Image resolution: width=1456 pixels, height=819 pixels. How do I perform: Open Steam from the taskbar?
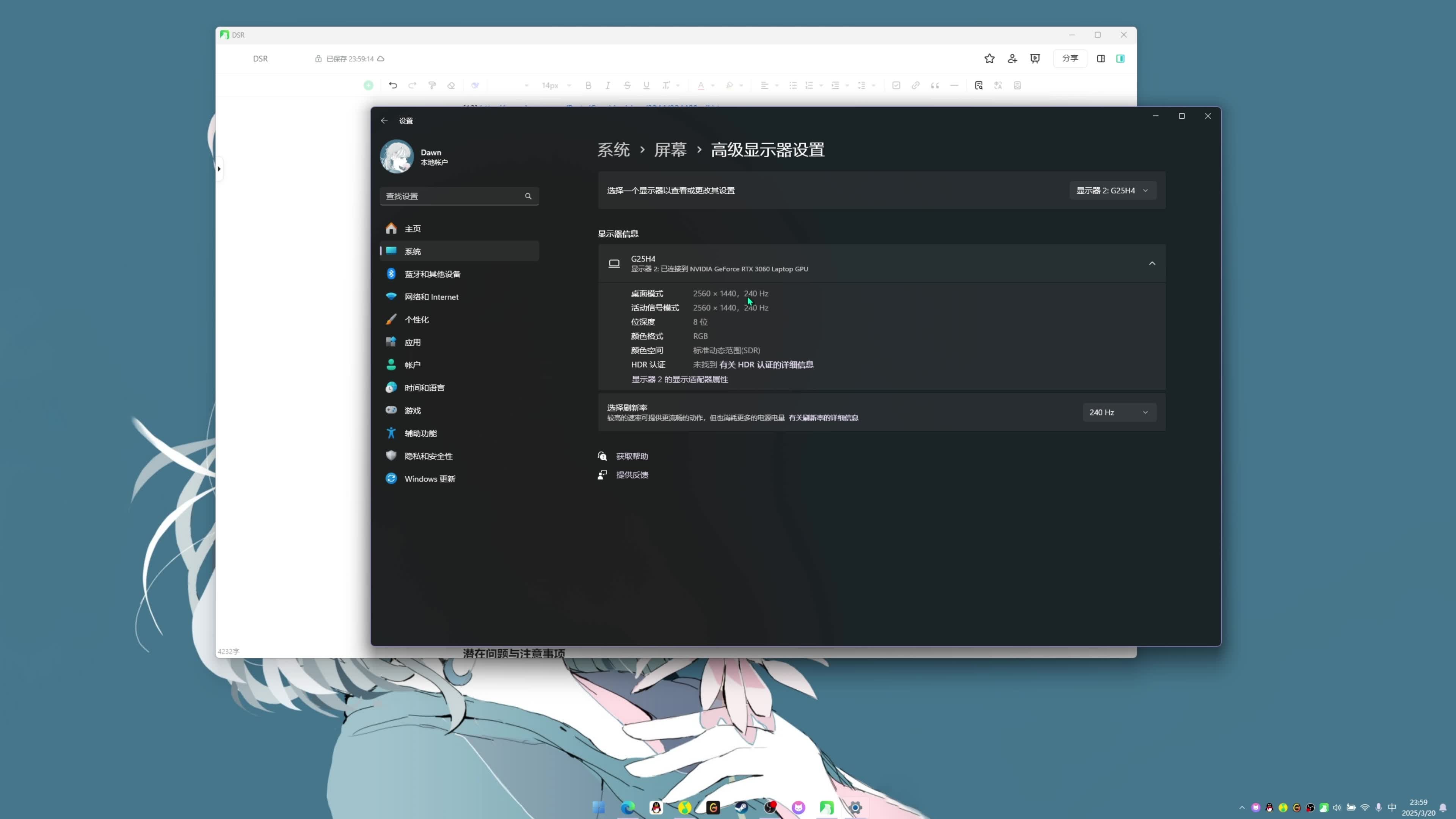(742, 808)
